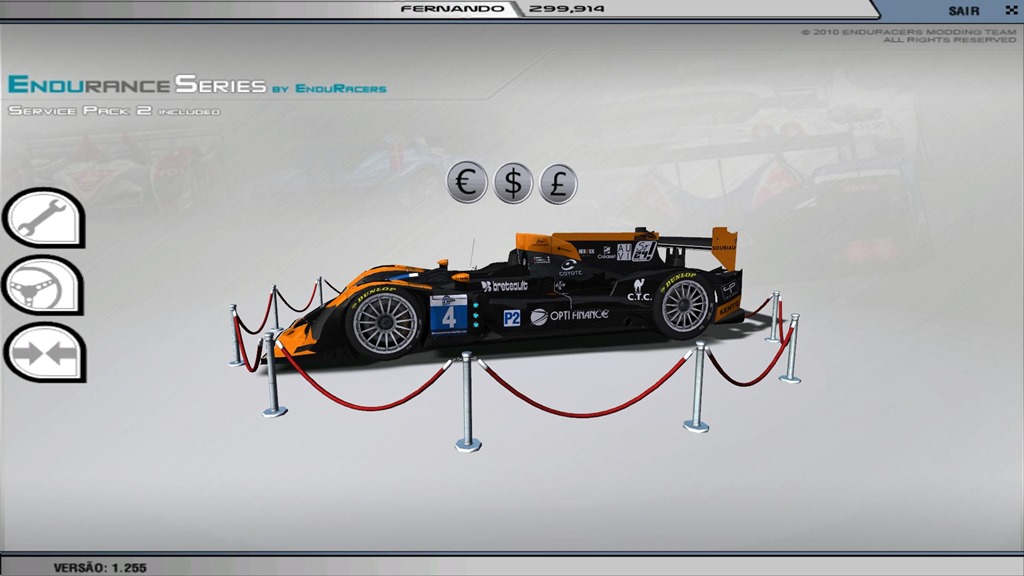Click the Enduracers Modding Team copyright text
The width and height of the screenshot is (1024, 576).
point(908,35)
